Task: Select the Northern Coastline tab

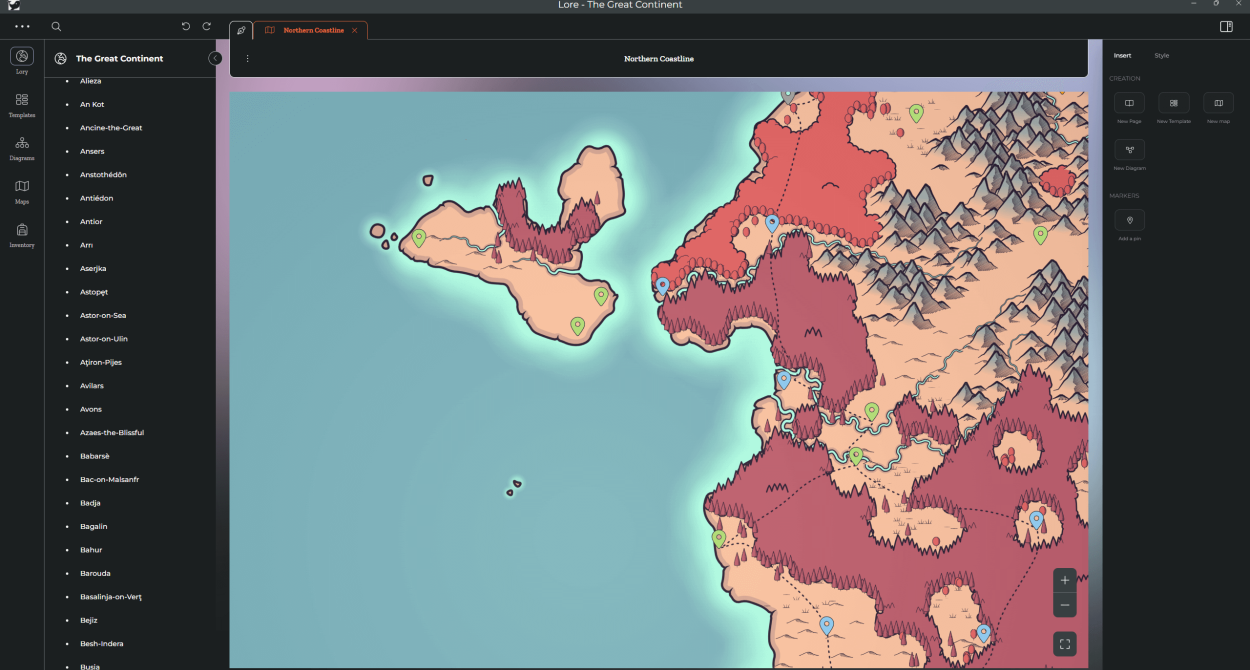Action: [x=312, y=31]
